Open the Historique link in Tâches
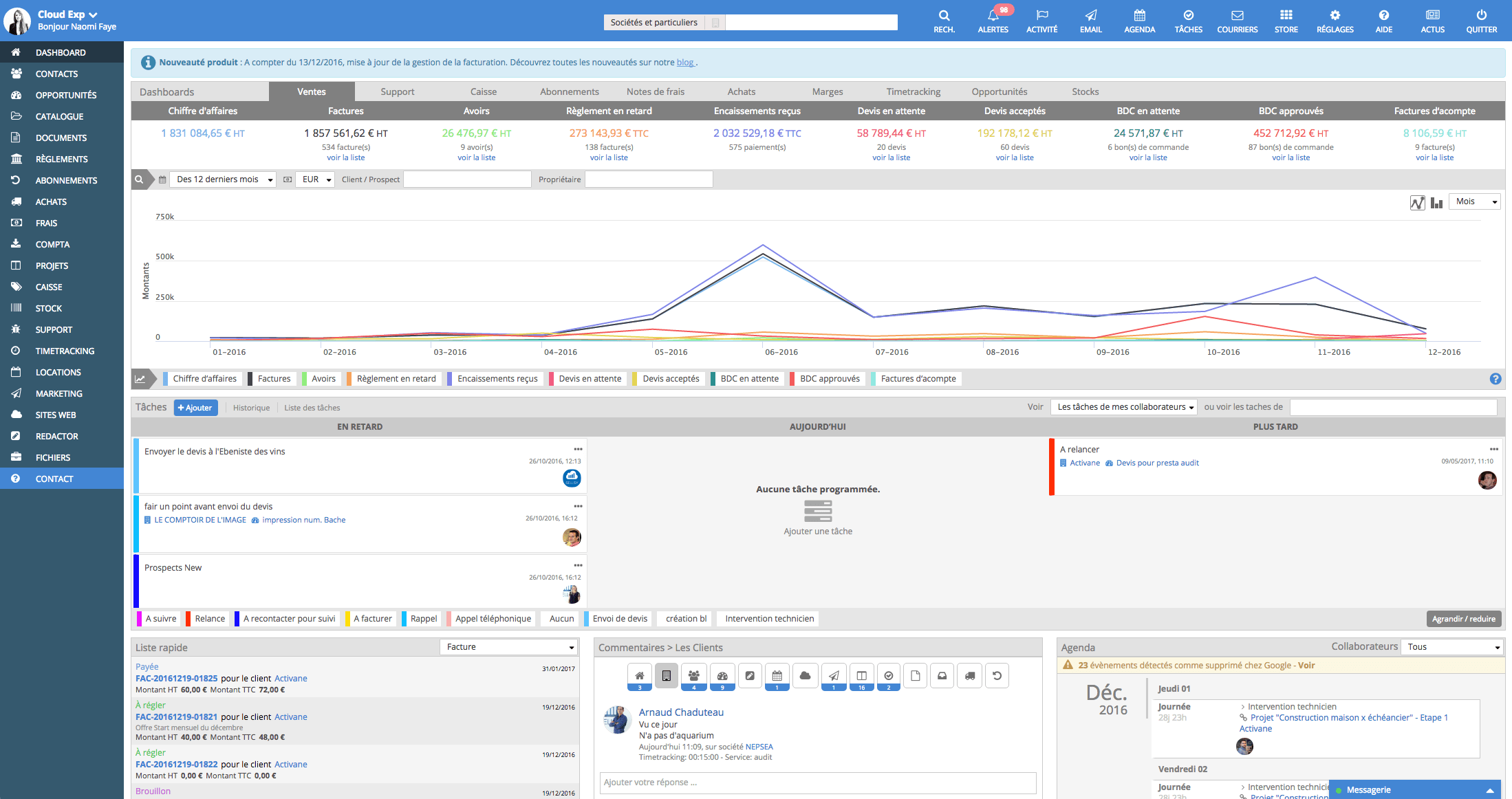The width and height of the screenshot is (1512, 799). pyautogui.click(x=251, y=408)
